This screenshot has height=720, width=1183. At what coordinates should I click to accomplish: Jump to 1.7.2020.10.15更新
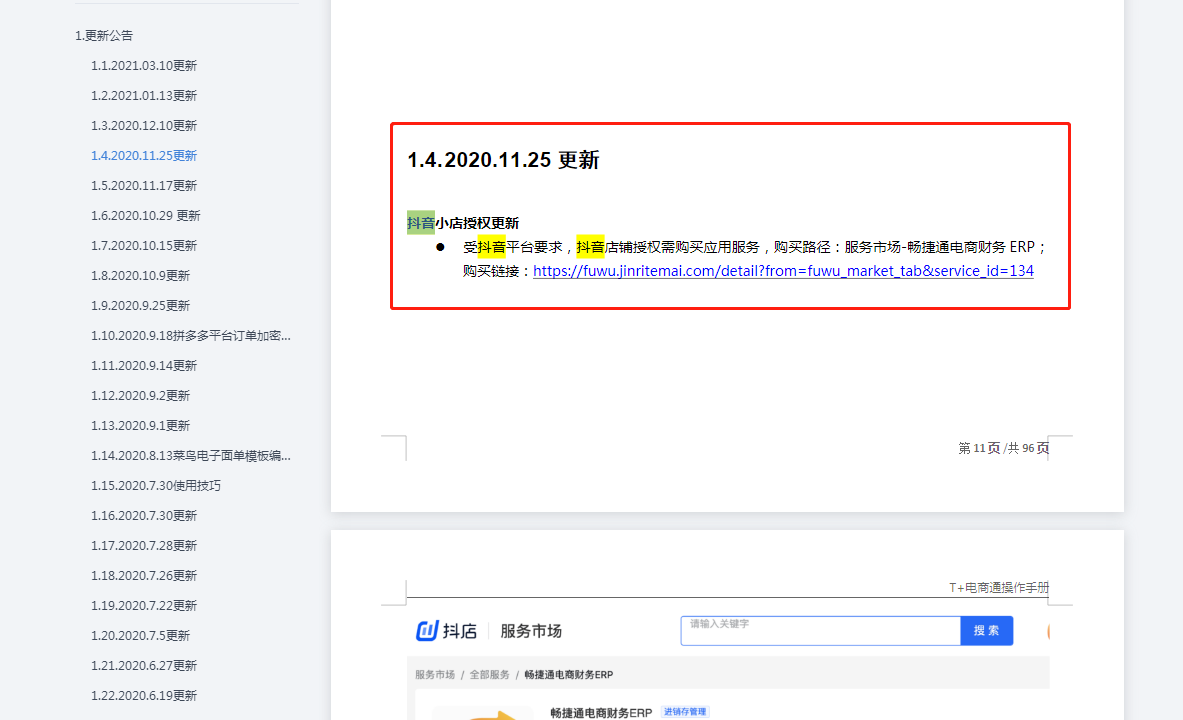point(144,245)
